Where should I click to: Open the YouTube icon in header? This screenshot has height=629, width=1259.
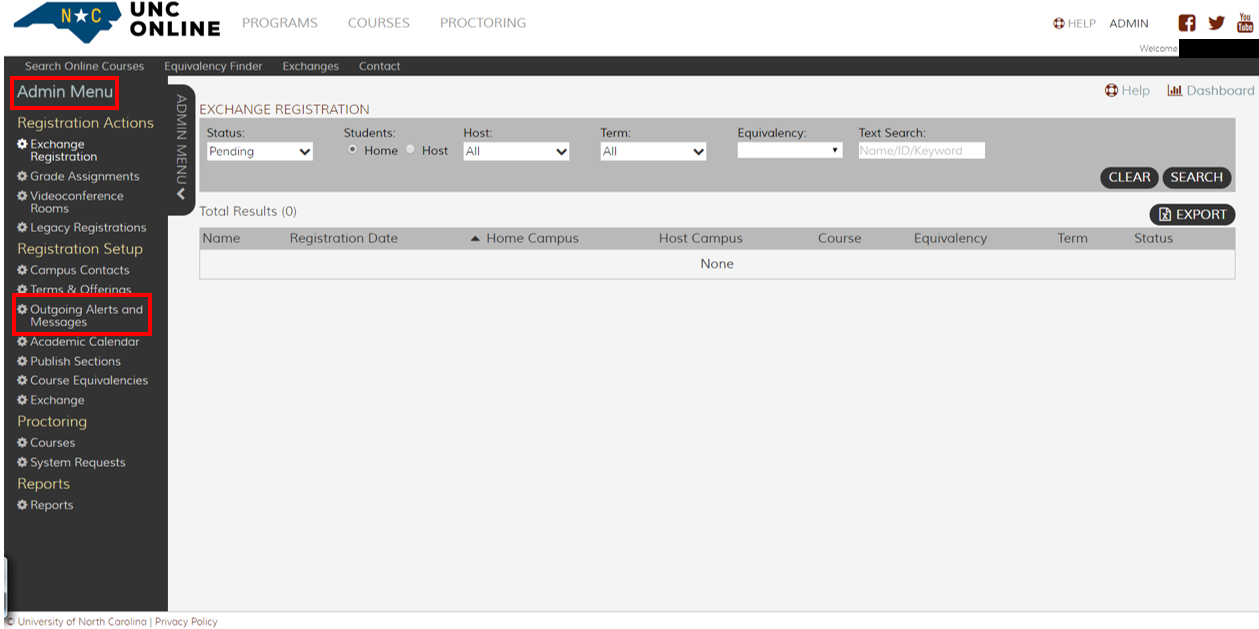tap(1245, 23)
